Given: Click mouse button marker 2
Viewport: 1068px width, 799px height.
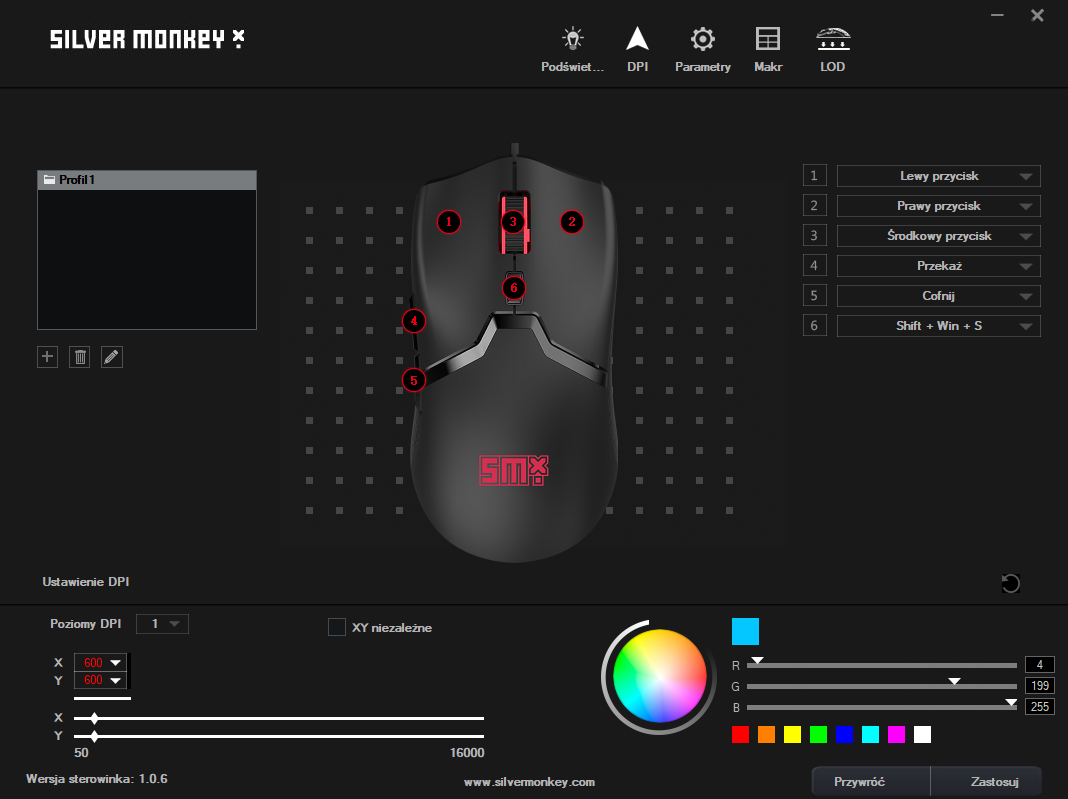Looking at the screenshot, I should 571,221.
